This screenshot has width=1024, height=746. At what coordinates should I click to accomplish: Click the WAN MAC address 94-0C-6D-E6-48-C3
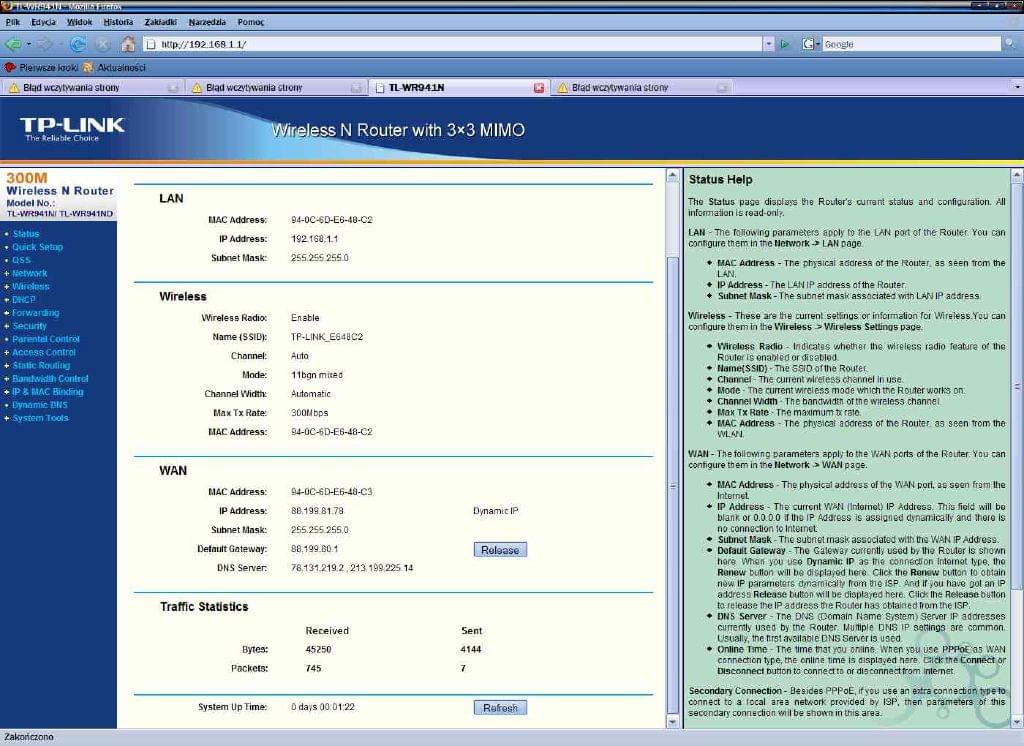332,492
